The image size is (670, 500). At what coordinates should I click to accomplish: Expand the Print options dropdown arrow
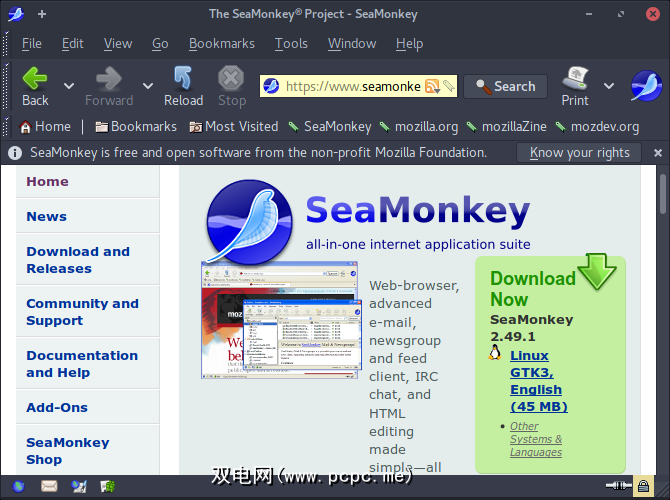click(609, 87)
